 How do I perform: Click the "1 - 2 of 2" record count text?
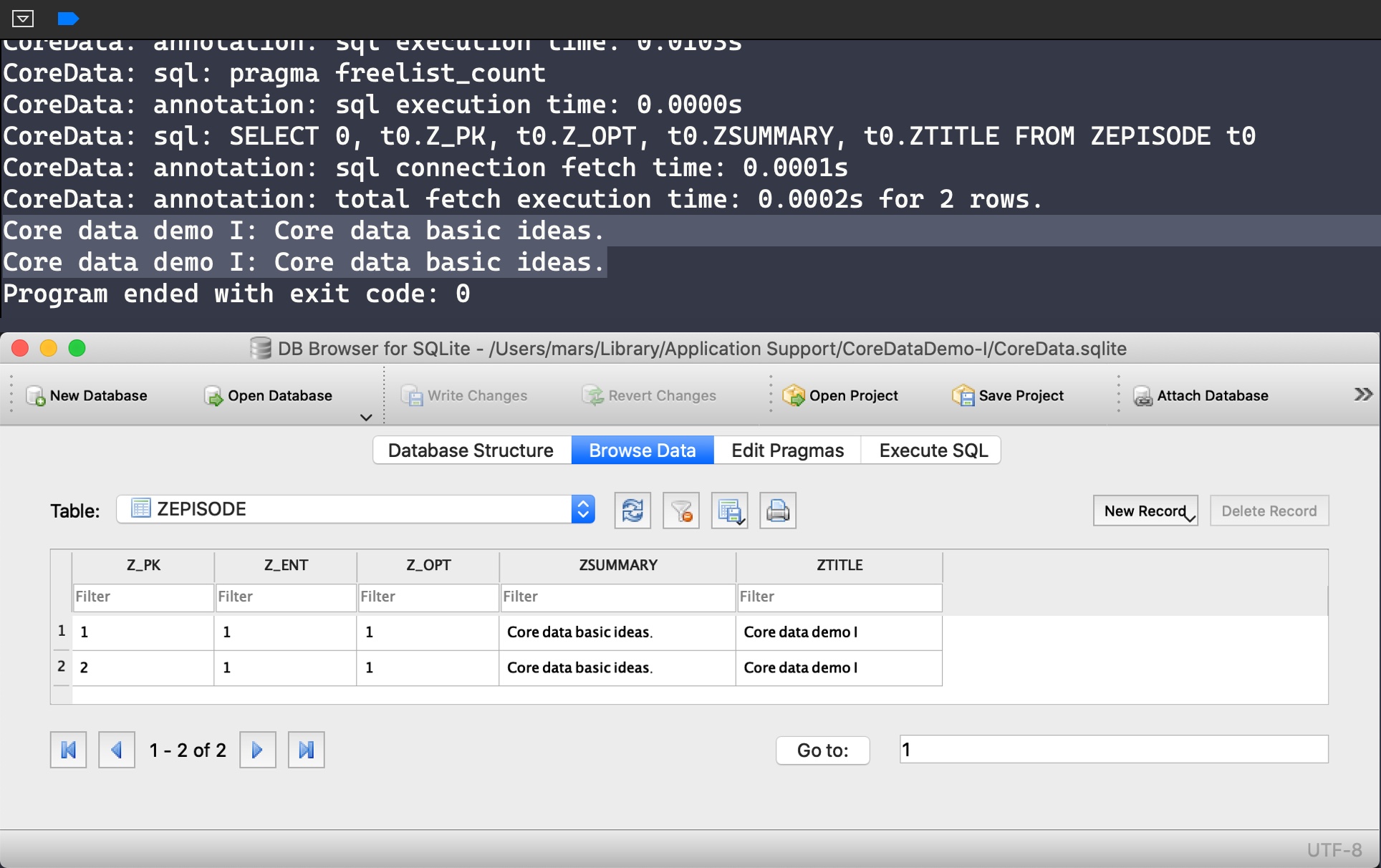click(x=188, y=750)
